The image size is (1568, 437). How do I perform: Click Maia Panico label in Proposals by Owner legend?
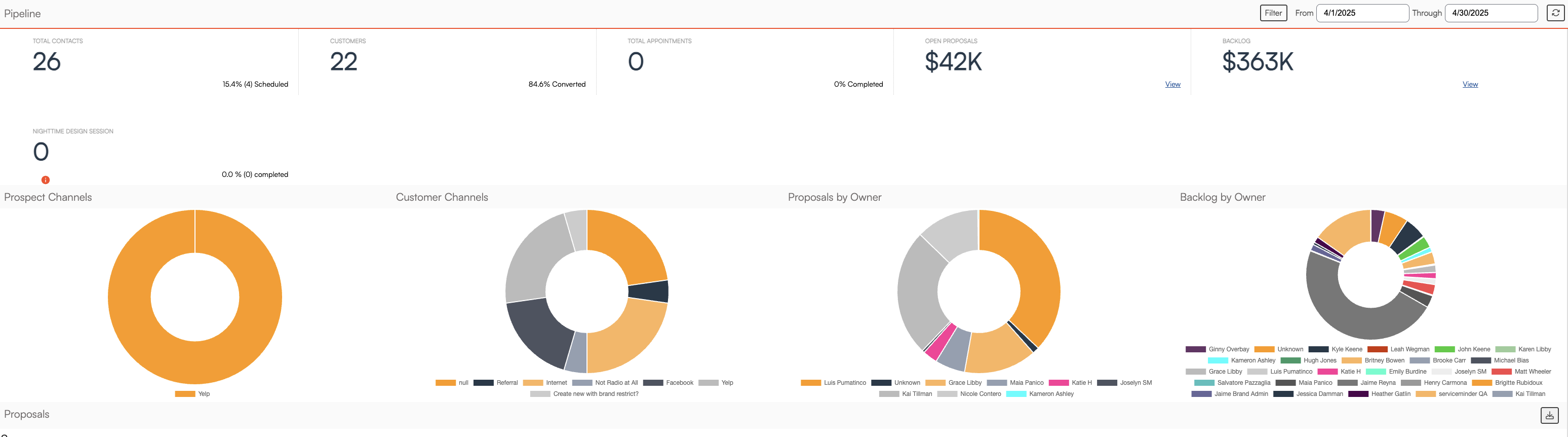tap(1027, 383)
